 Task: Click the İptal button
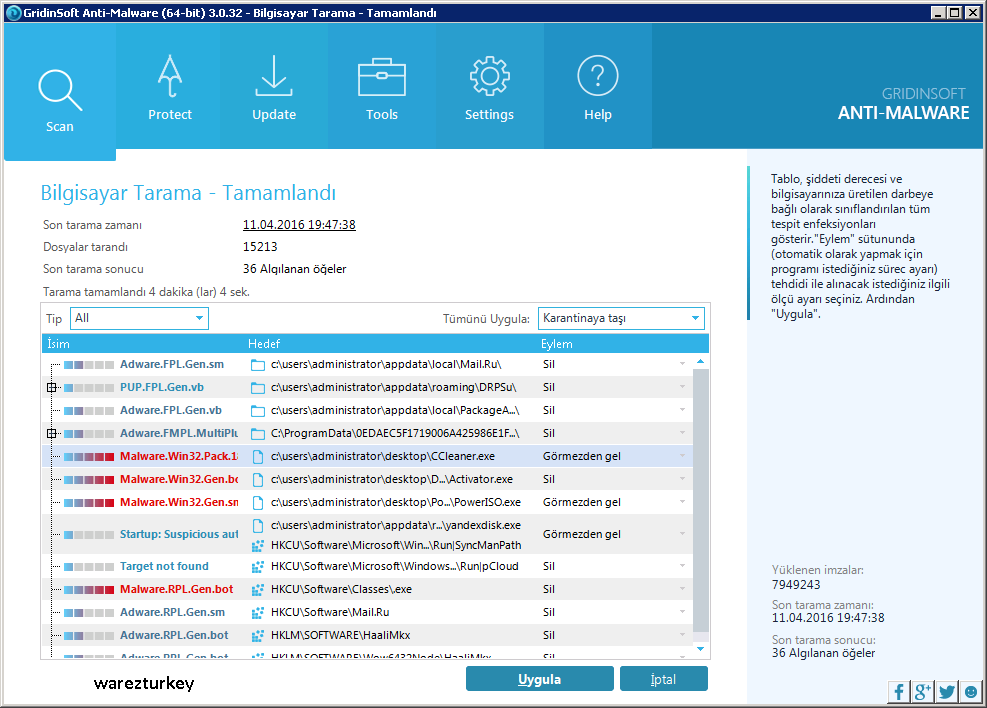(663, 678)
